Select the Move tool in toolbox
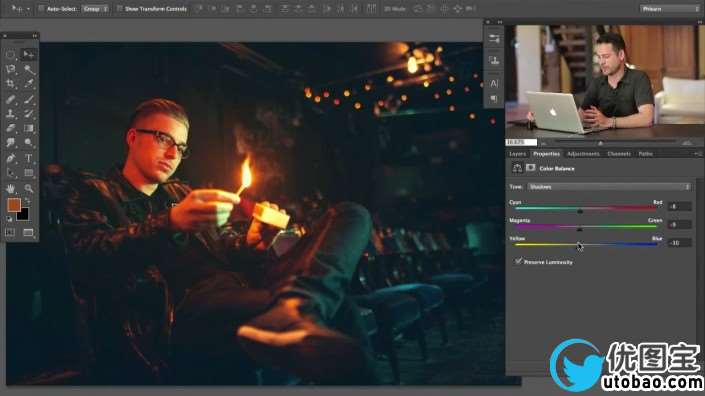 click(28, 54)
